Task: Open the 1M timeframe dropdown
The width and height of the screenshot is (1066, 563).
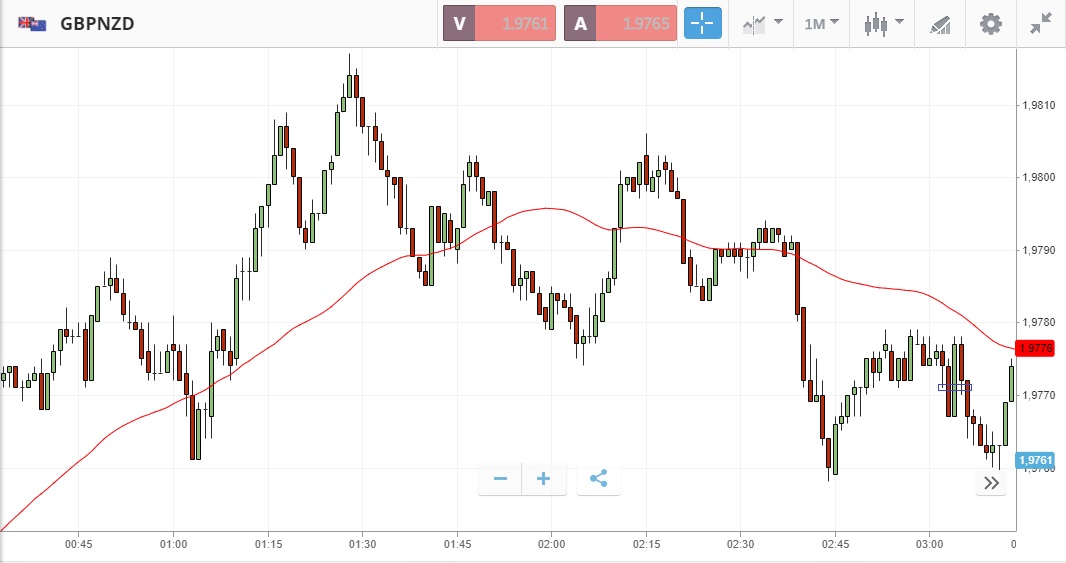Action: [821, 23]
